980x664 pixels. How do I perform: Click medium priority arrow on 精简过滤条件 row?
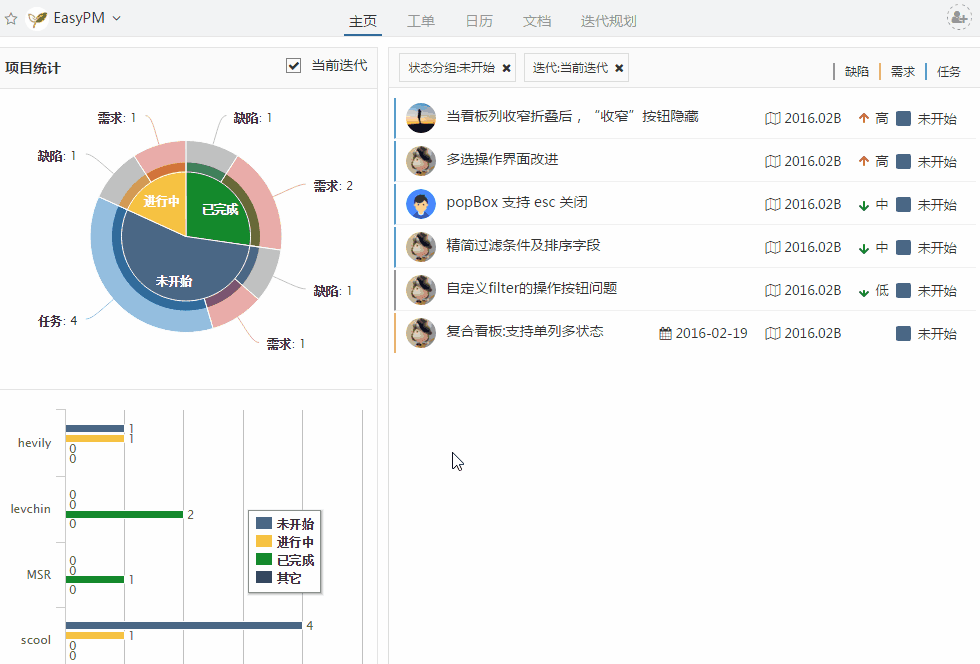click(x=864, y=248)
